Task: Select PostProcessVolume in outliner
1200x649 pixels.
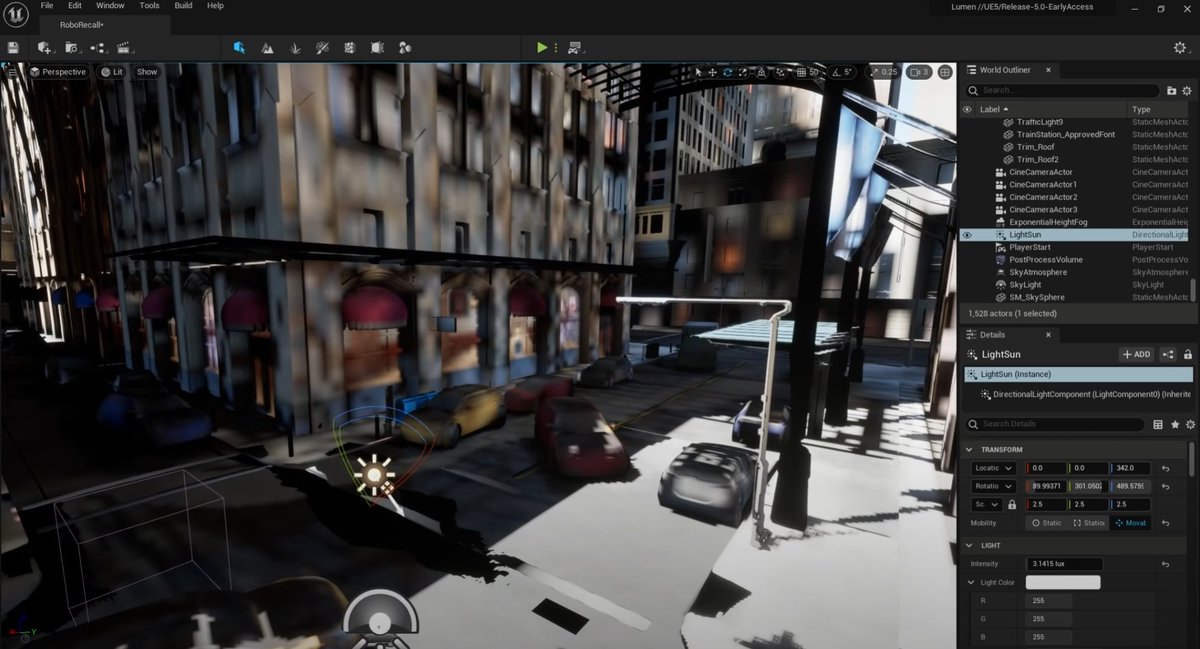Action: click(1046, 260)
